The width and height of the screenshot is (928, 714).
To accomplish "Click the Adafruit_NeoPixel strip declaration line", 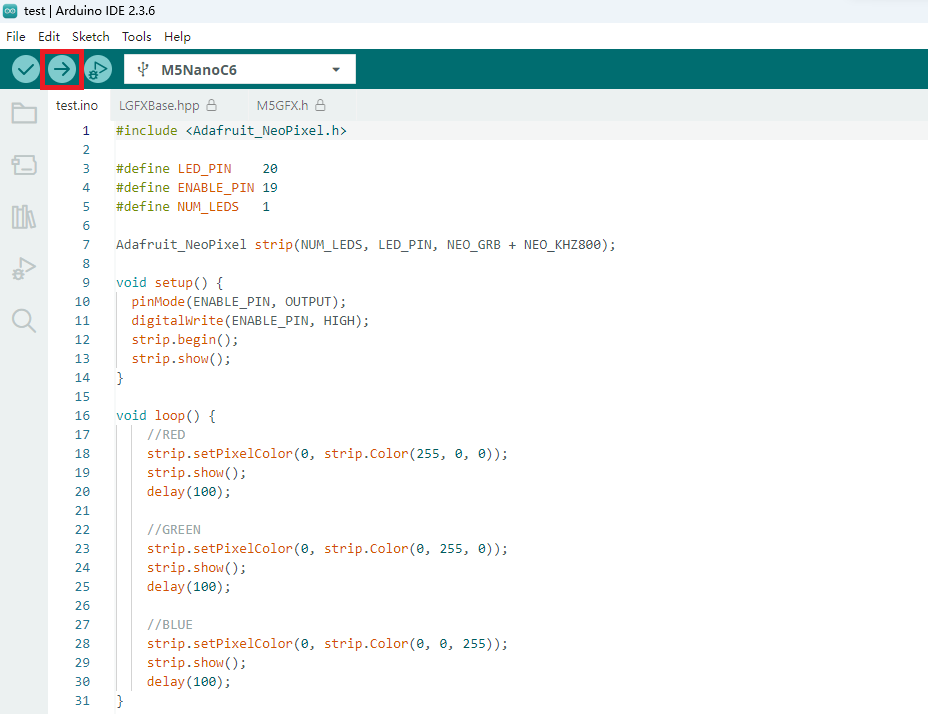I will 366,245.
